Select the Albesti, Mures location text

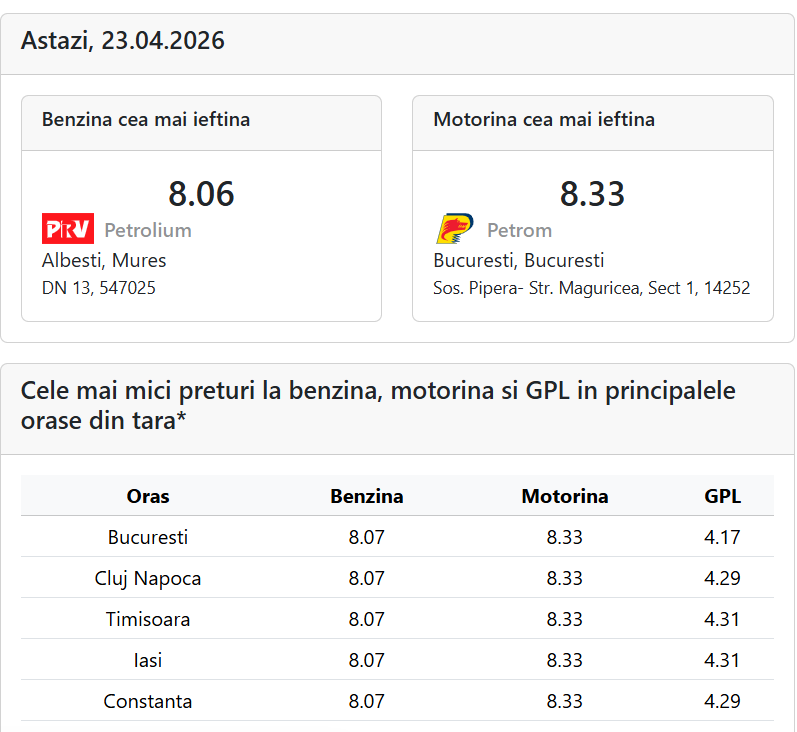point(104,260)
